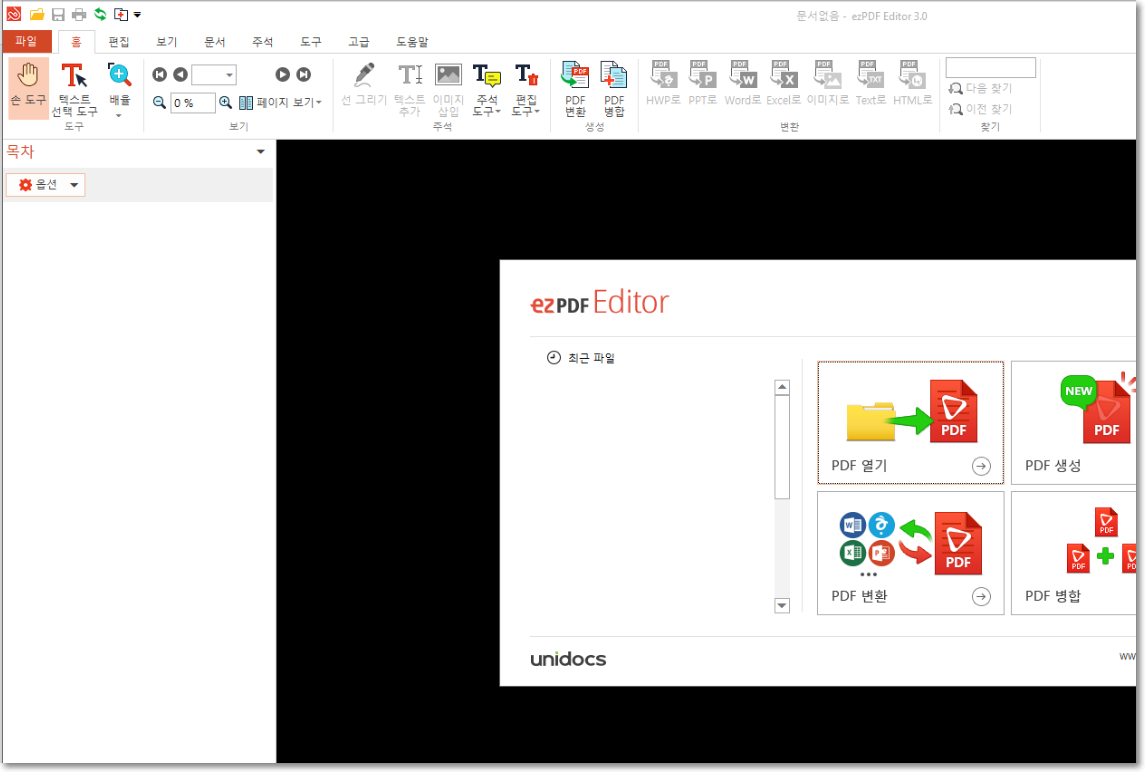Switch to the Edit (편집) tab

pos(119,42)
